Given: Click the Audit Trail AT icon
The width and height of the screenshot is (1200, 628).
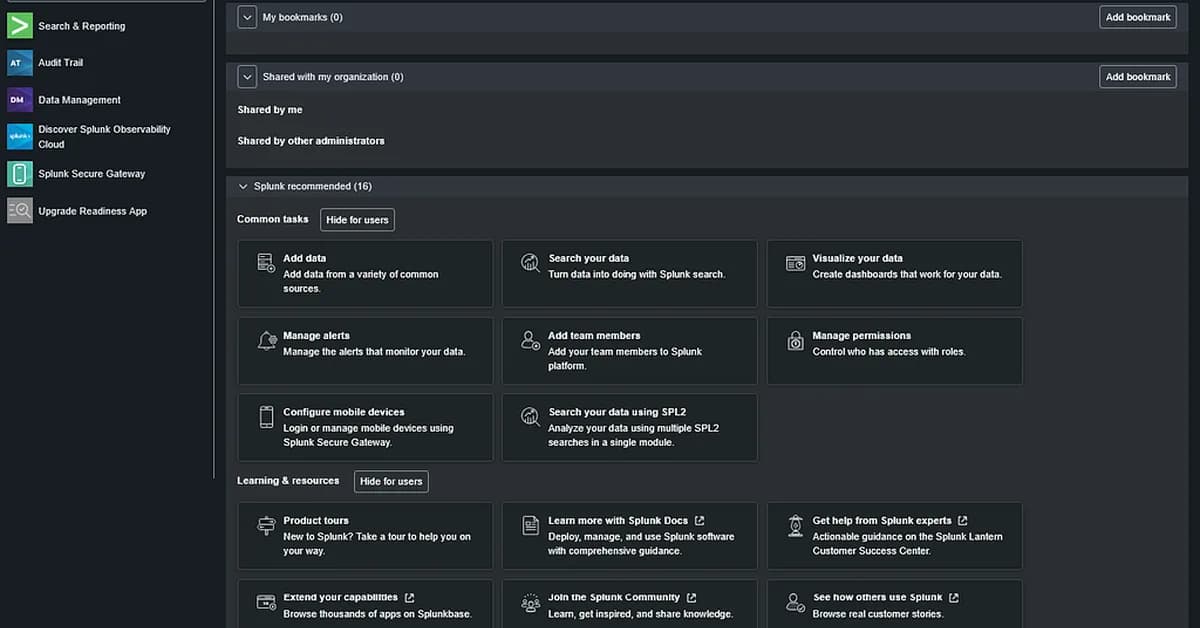Looking at the screenshot, I should [20, 63].
